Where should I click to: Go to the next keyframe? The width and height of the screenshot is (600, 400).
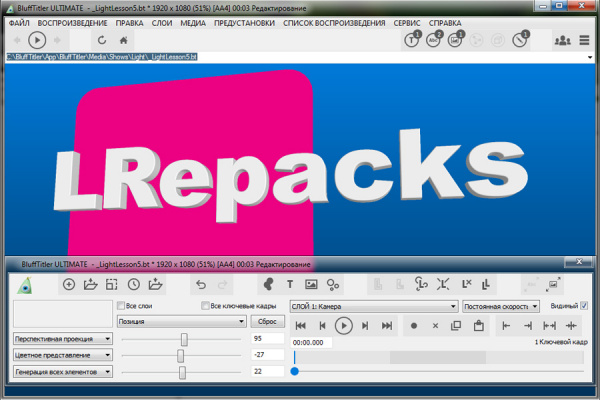point(365,326)
